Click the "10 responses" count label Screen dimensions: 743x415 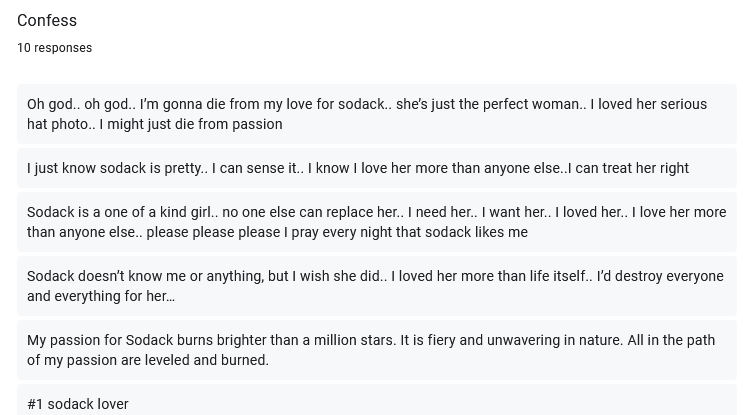[x=54, y=48]
